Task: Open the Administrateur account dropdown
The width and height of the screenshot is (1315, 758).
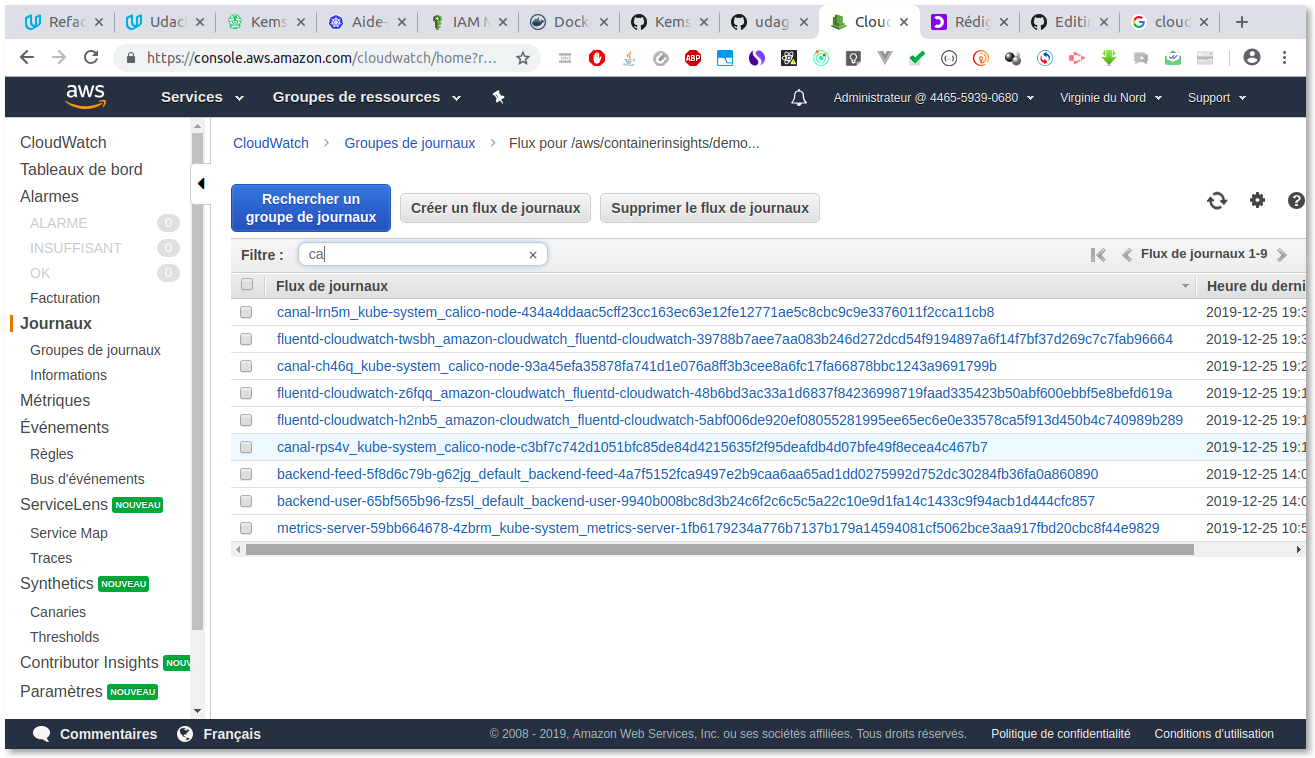Action: point(934,98)
